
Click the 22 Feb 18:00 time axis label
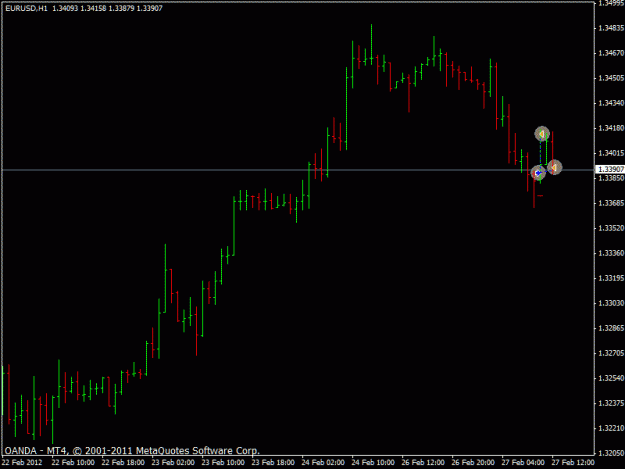(x=123, y=463)
